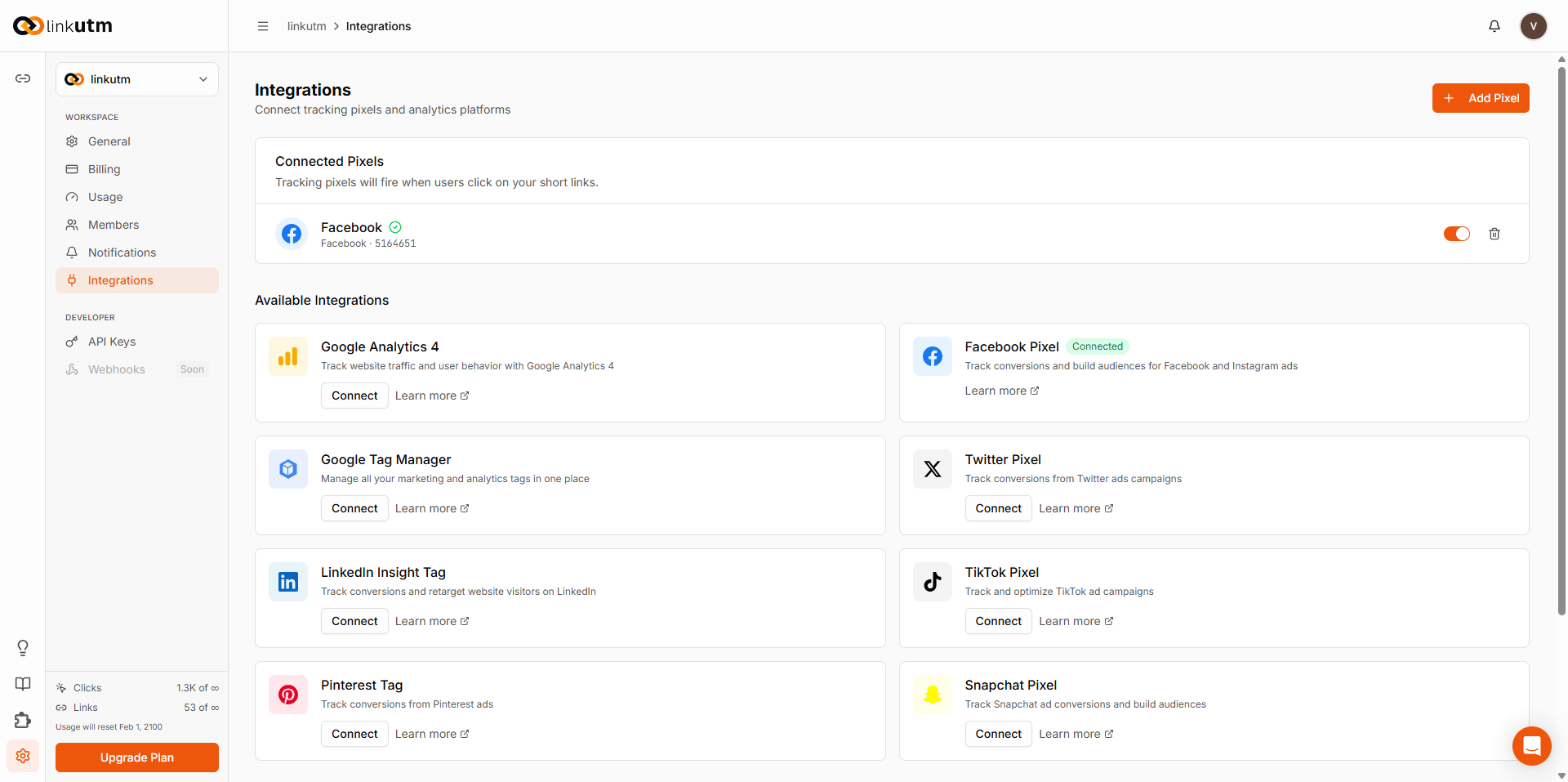Click the Google Tag Manager cube icon

pyautogui.click(x=288, y=469)
